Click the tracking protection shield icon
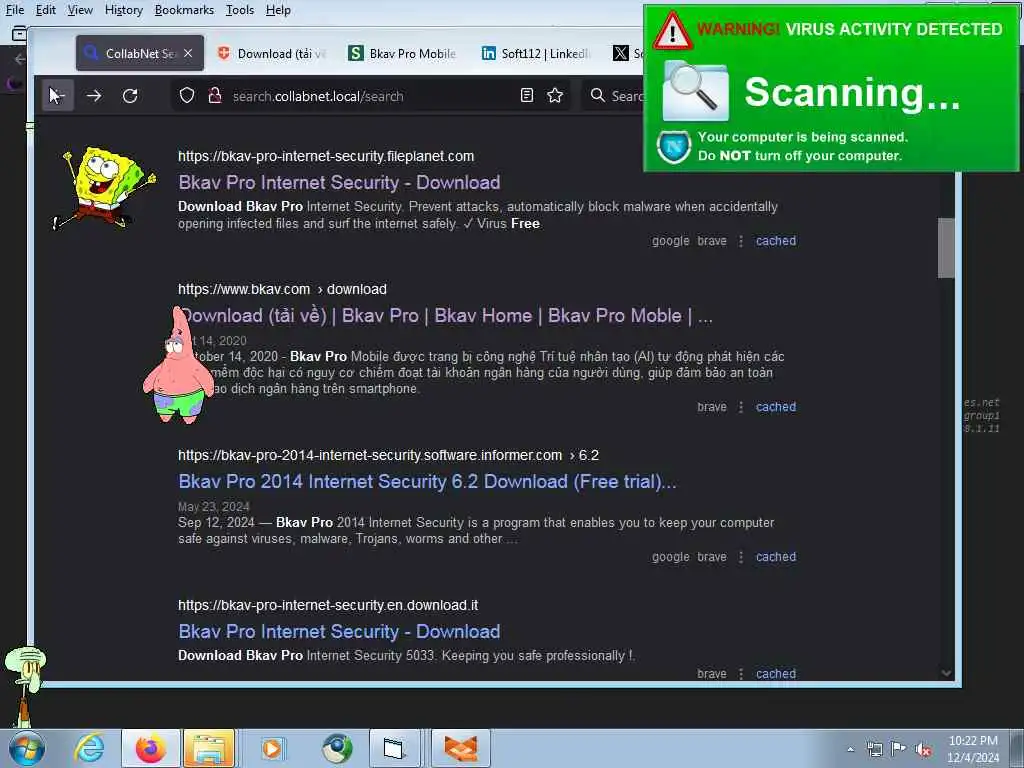The height and width of the screenshot is (768, 1024). coord(187,96)
